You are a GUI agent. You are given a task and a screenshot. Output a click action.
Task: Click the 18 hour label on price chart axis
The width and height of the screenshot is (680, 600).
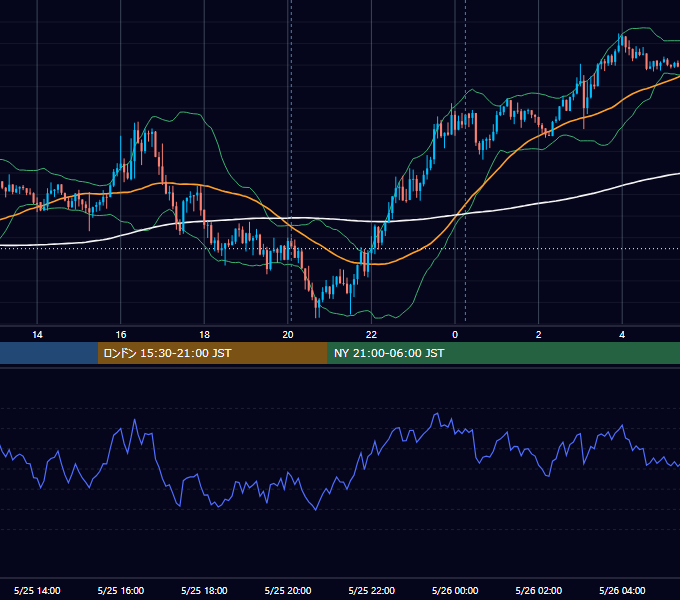point(204,335)
